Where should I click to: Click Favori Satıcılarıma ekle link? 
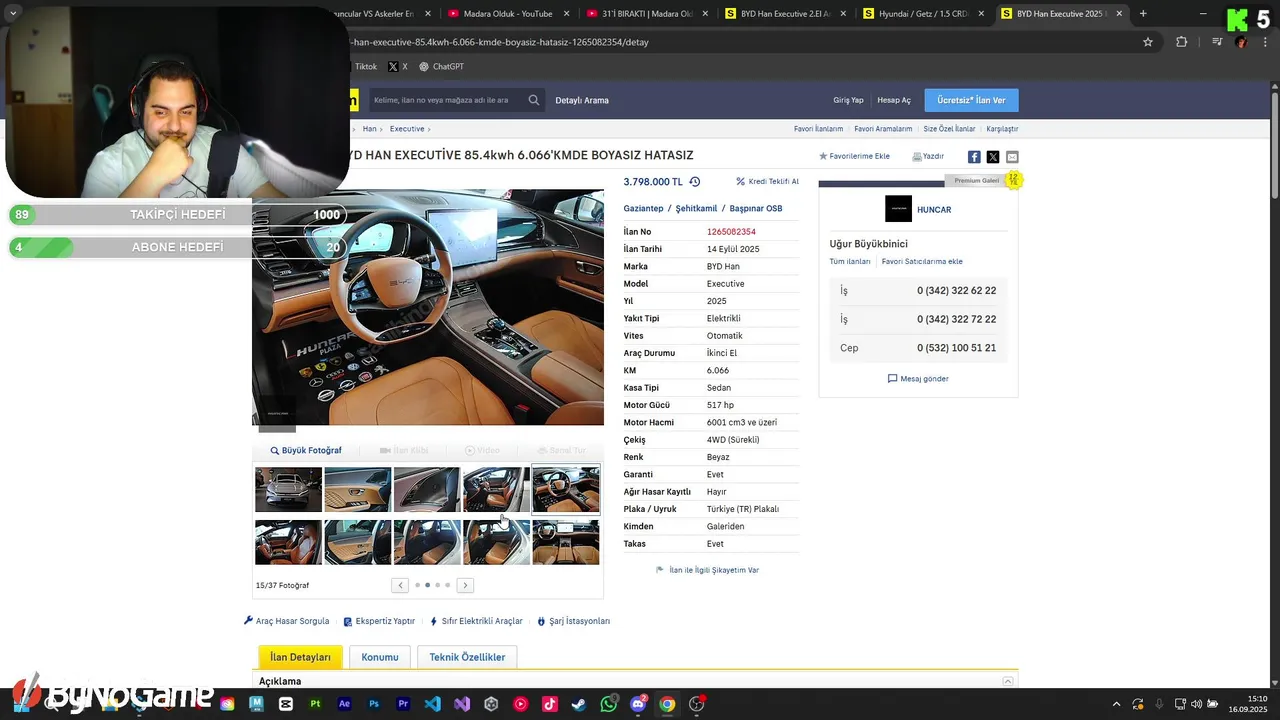pyautogui.click(x=922, y=262)
